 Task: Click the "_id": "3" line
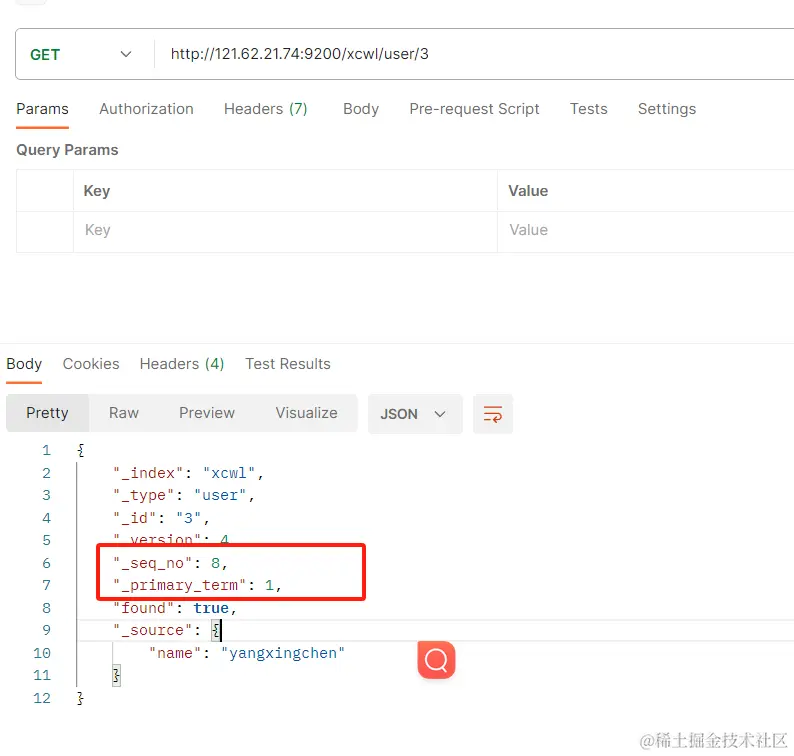point(162,519)
